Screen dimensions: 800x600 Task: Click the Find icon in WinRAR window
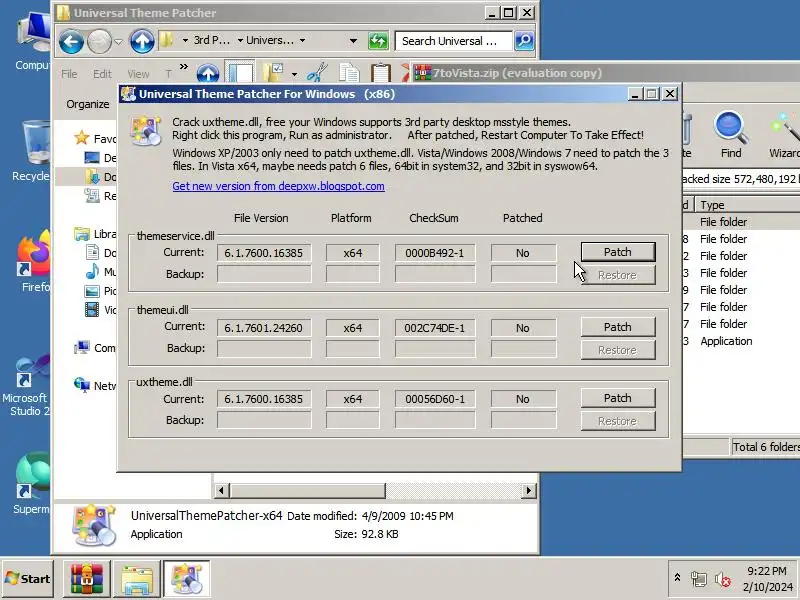click(731, 135)
